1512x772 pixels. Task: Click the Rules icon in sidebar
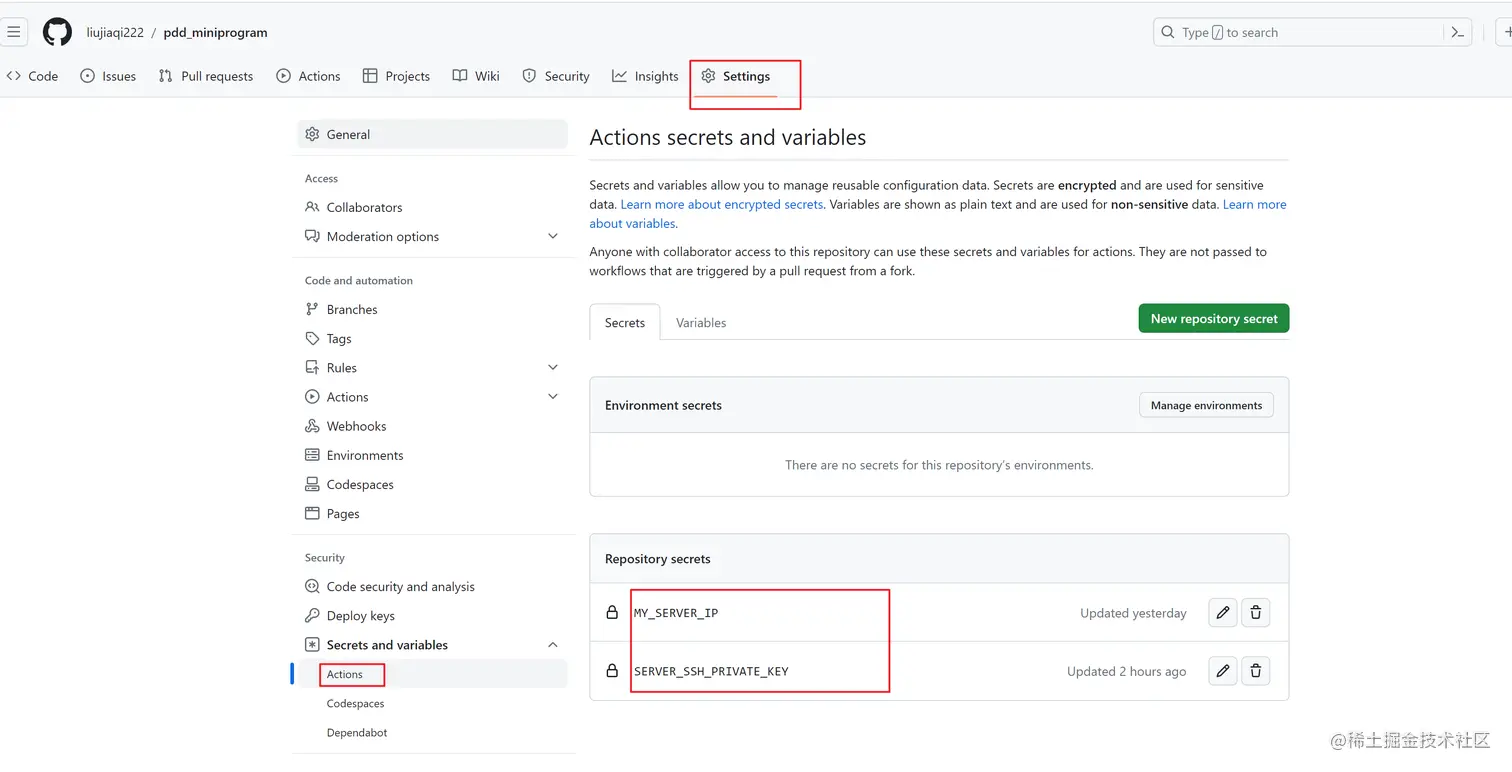point(312,367)
